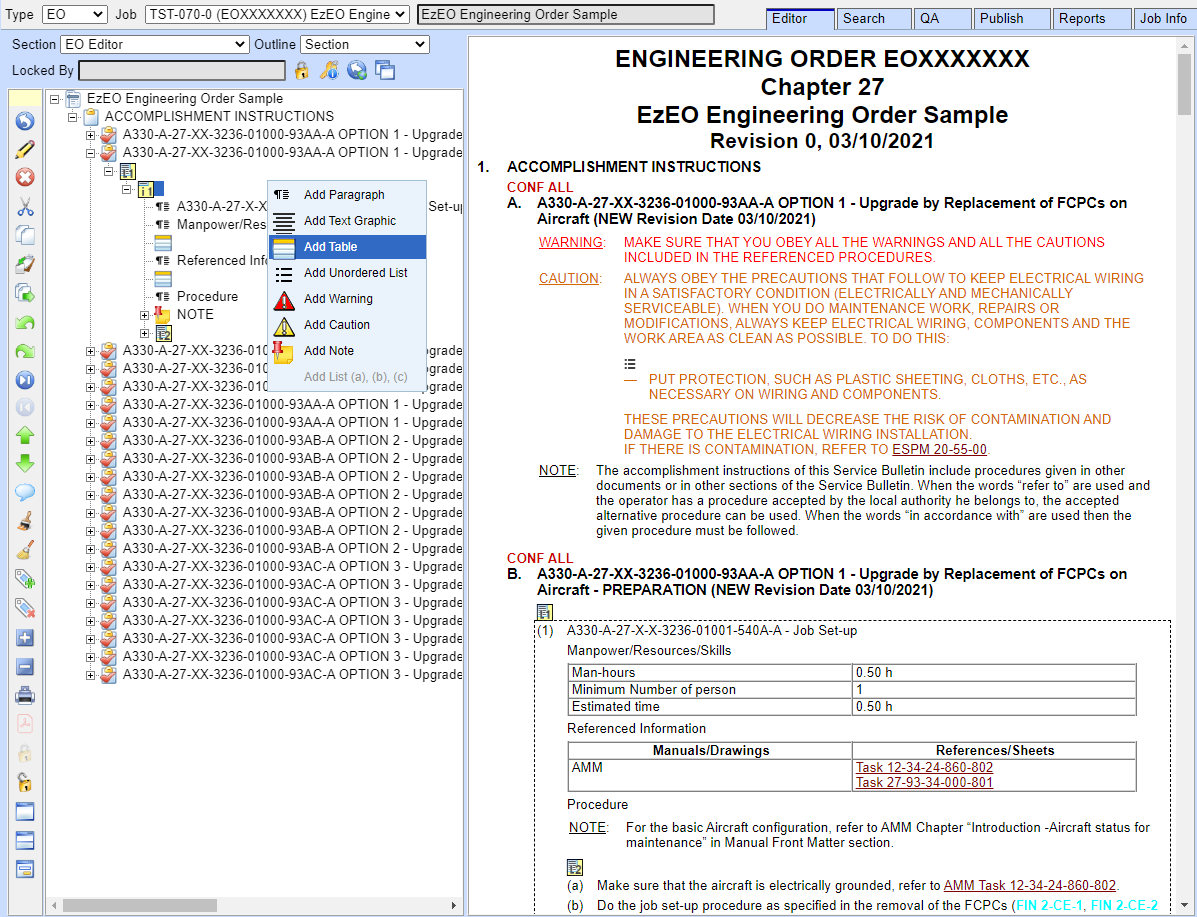Switch to the QA tab
This screenshot has height=917, width=1197.
[943, 18]
